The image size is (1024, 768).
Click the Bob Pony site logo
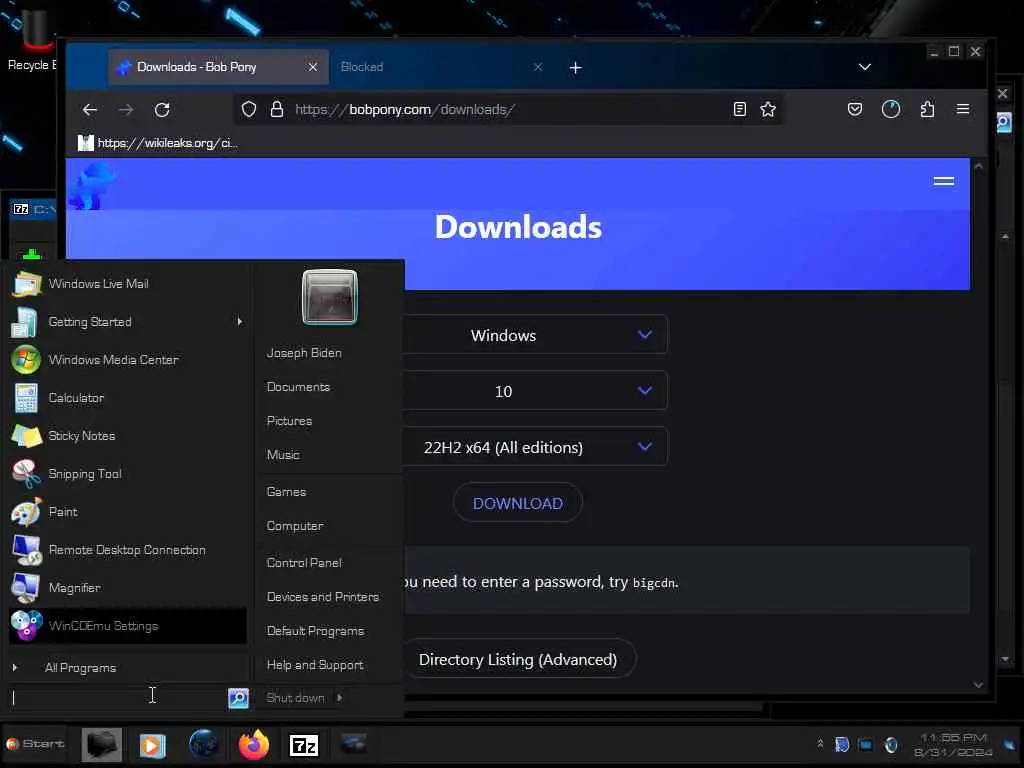pyautogui.click(x=92, y=185)
